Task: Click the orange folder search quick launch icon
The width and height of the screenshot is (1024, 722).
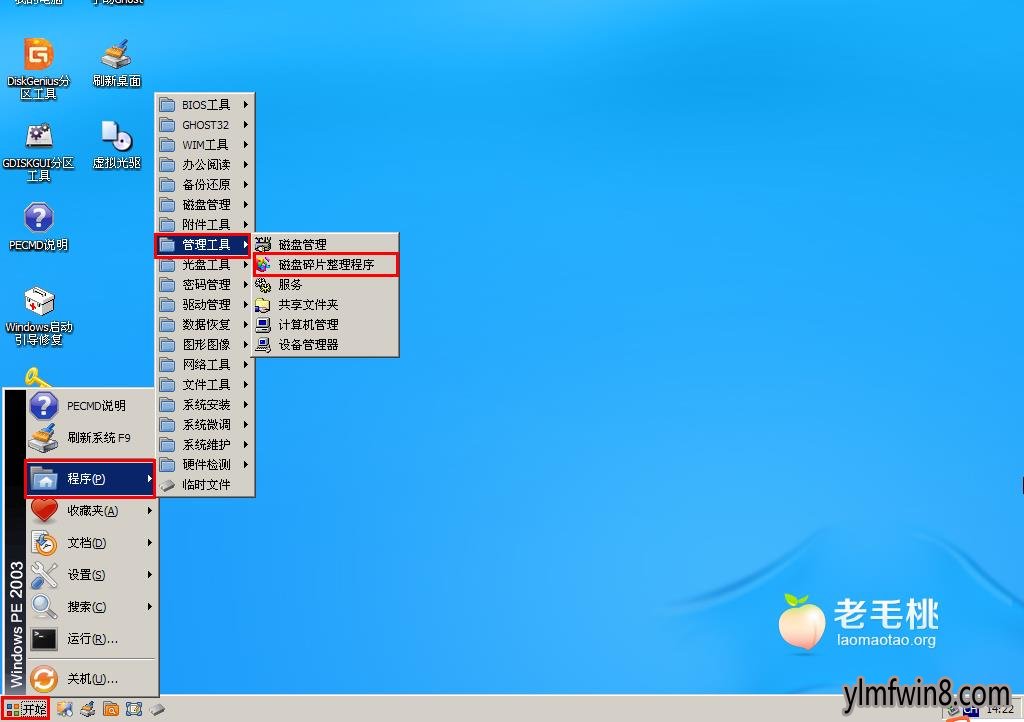Action: [x=110, y=709]
